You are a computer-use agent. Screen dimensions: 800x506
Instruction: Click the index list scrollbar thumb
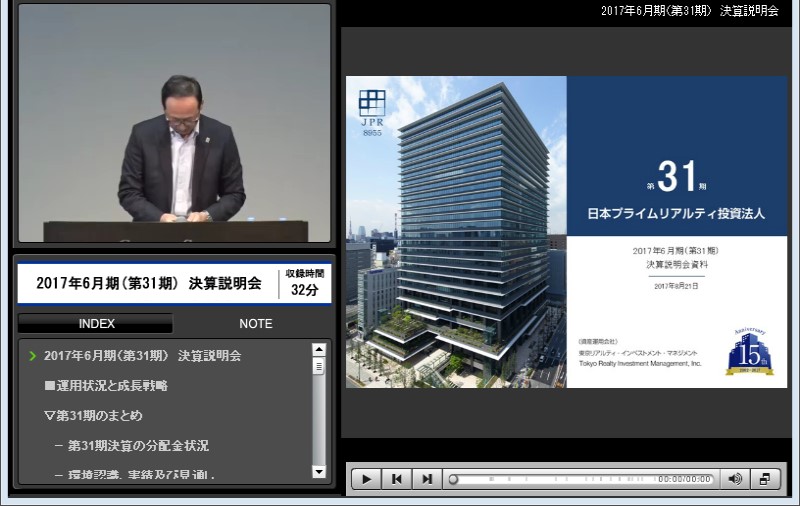pos(319,367)
